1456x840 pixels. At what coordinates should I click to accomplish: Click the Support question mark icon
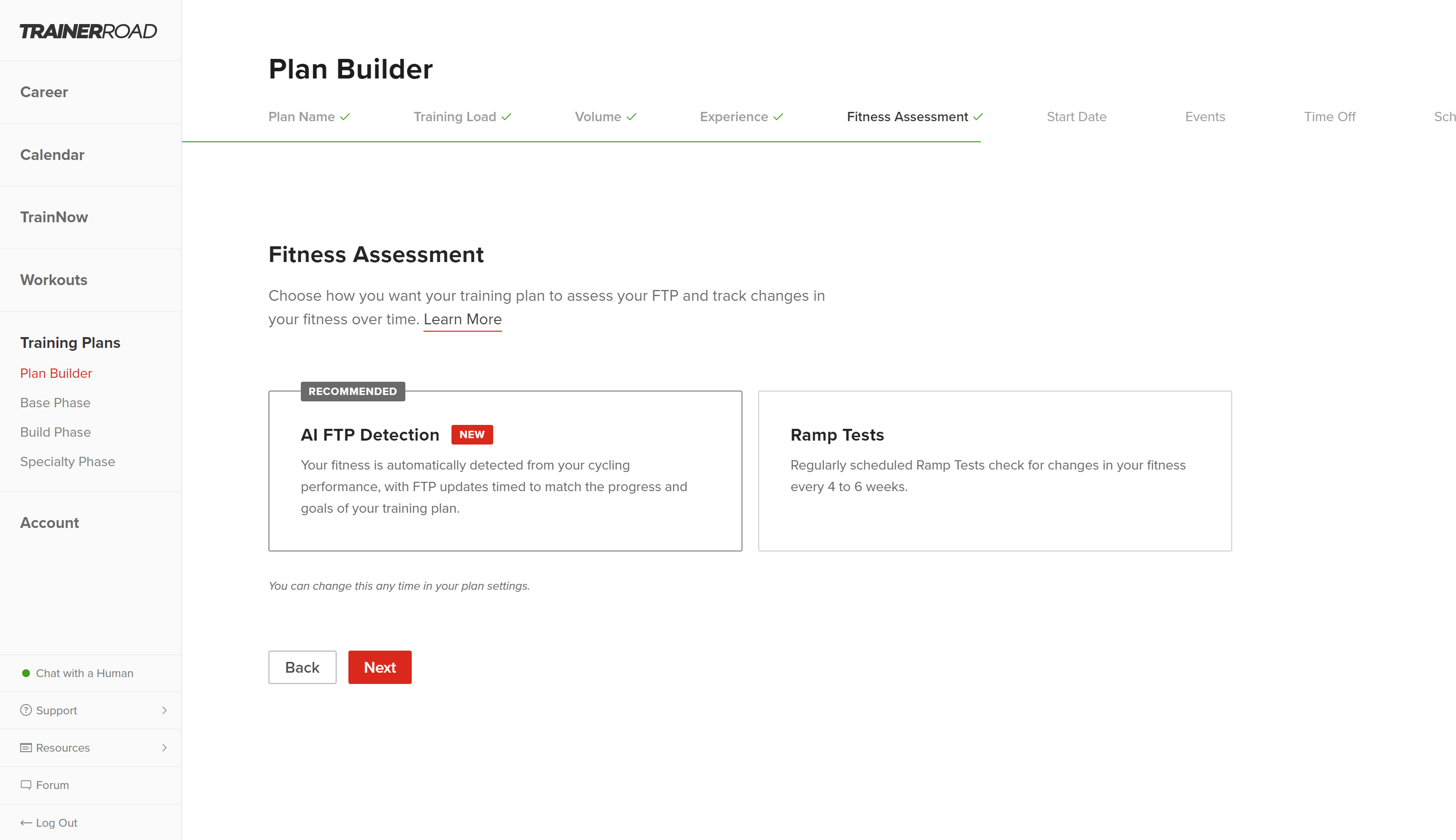(x=26, y=710)
